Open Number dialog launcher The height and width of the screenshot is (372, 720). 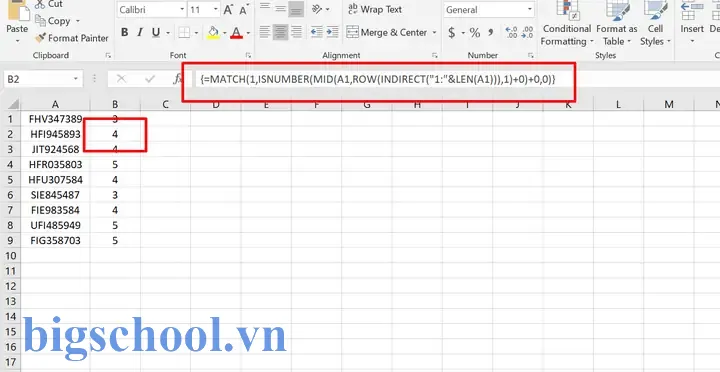pyautogui.click(x=531, y=55)
